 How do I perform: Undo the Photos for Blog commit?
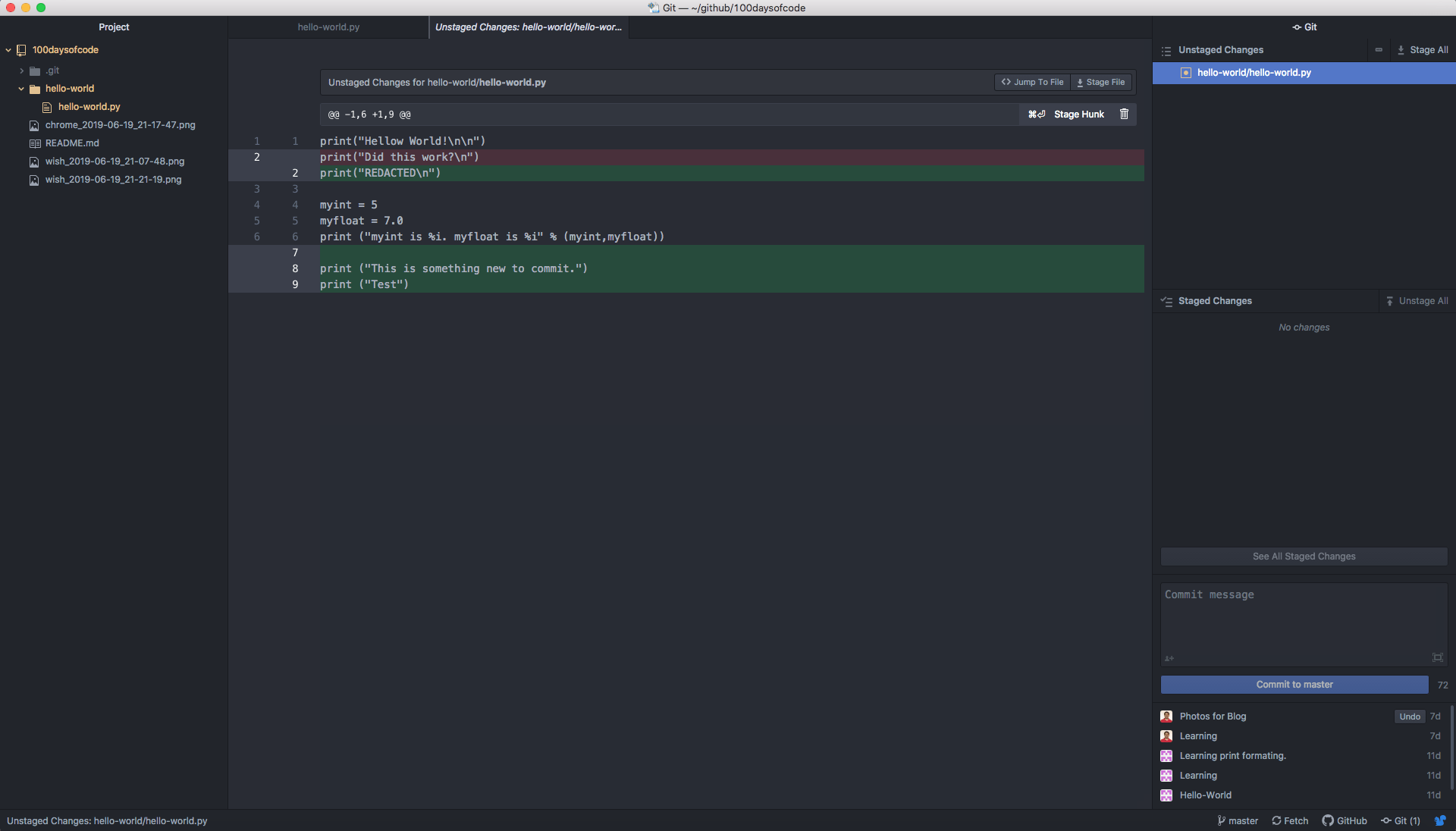[x=1409, y=716]
